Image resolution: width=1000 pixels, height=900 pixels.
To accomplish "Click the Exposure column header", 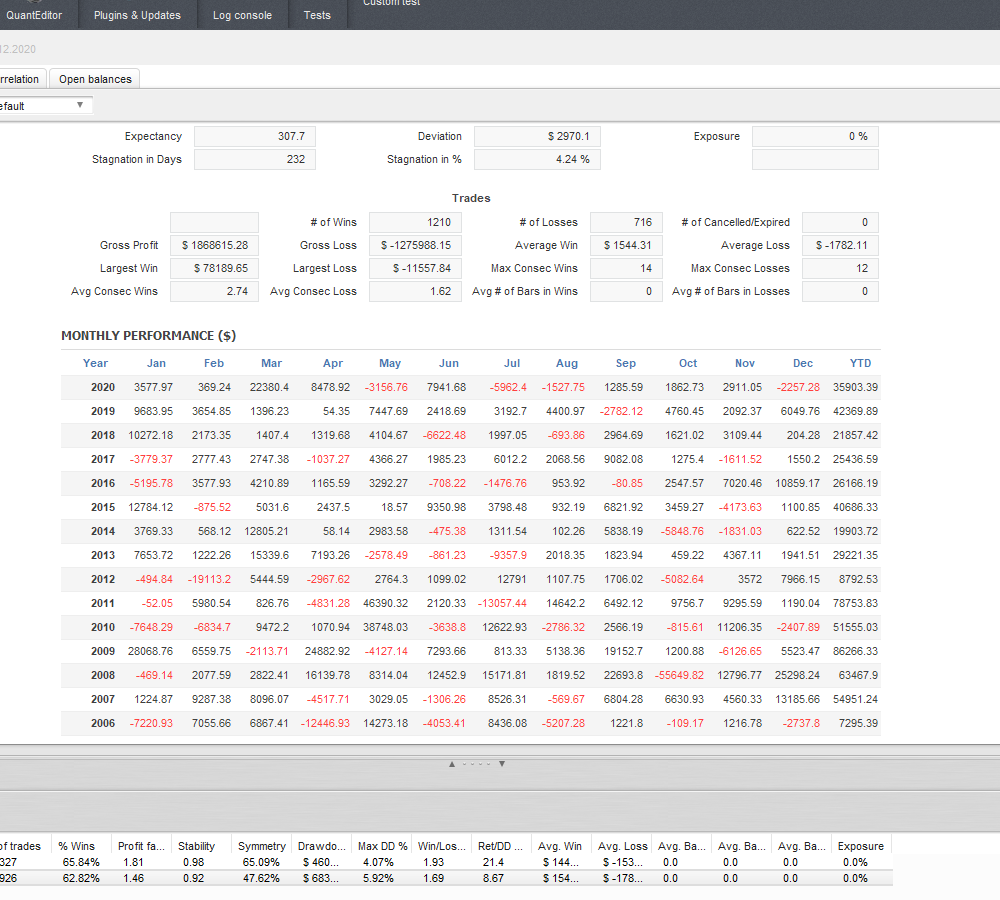I will point(860,846).
